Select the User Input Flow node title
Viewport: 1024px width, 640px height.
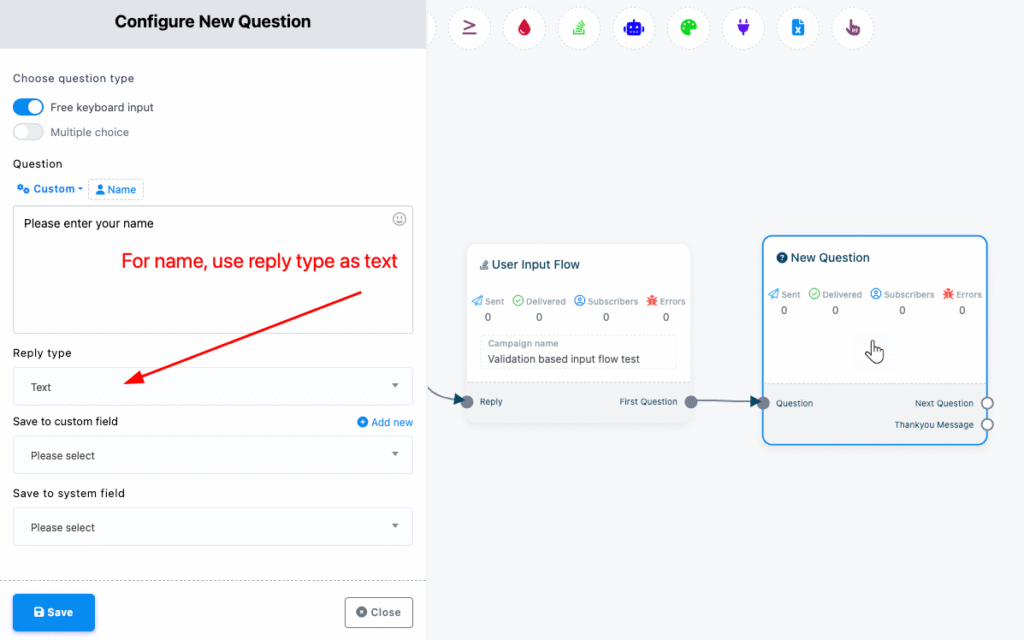pos(536,264)
